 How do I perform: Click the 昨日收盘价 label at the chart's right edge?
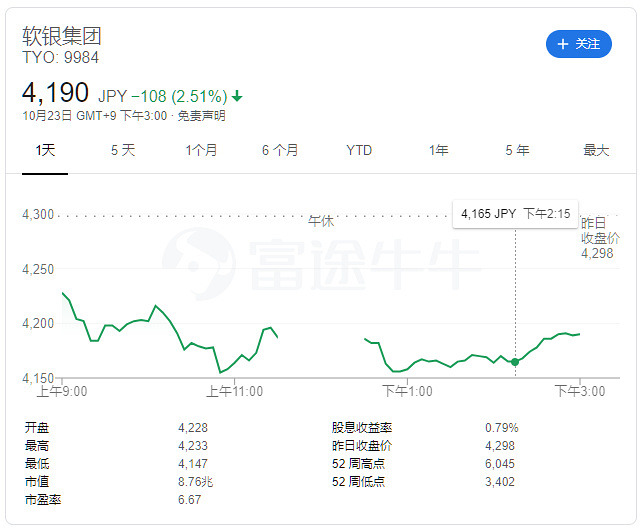[x=600, y=230]
